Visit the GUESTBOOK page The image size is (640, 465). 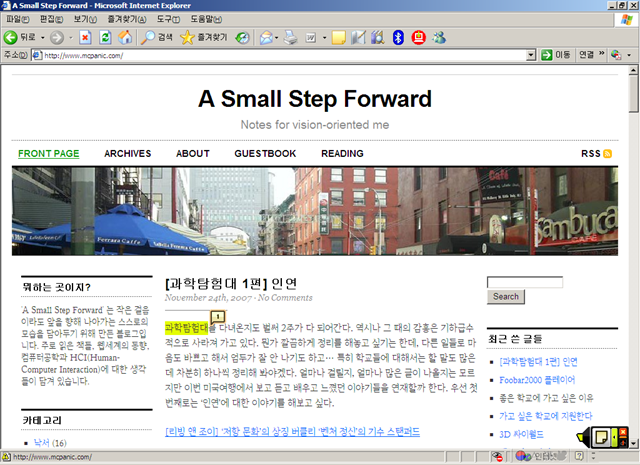(x=265, y=154)
